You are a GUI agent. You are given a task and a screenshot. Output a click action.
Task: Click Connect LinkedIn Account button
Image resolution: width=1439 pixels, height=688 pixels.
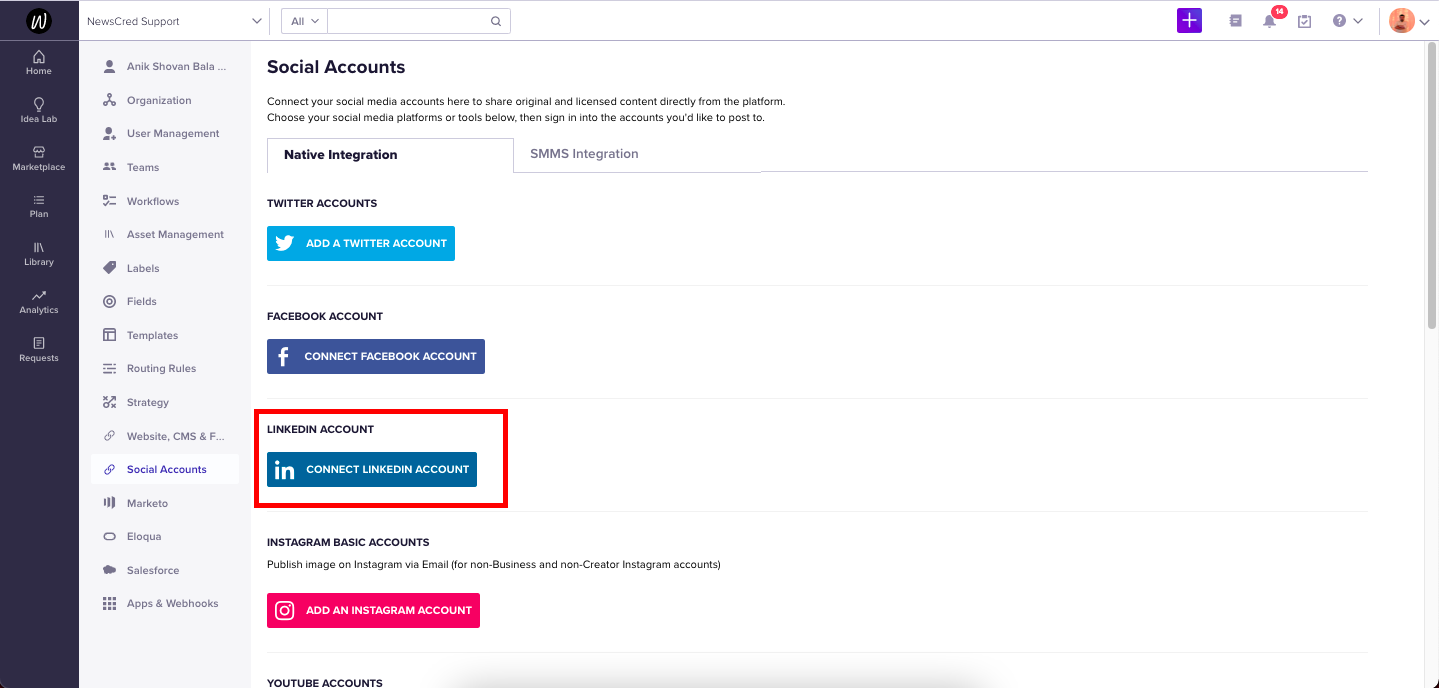coord(372,470)
